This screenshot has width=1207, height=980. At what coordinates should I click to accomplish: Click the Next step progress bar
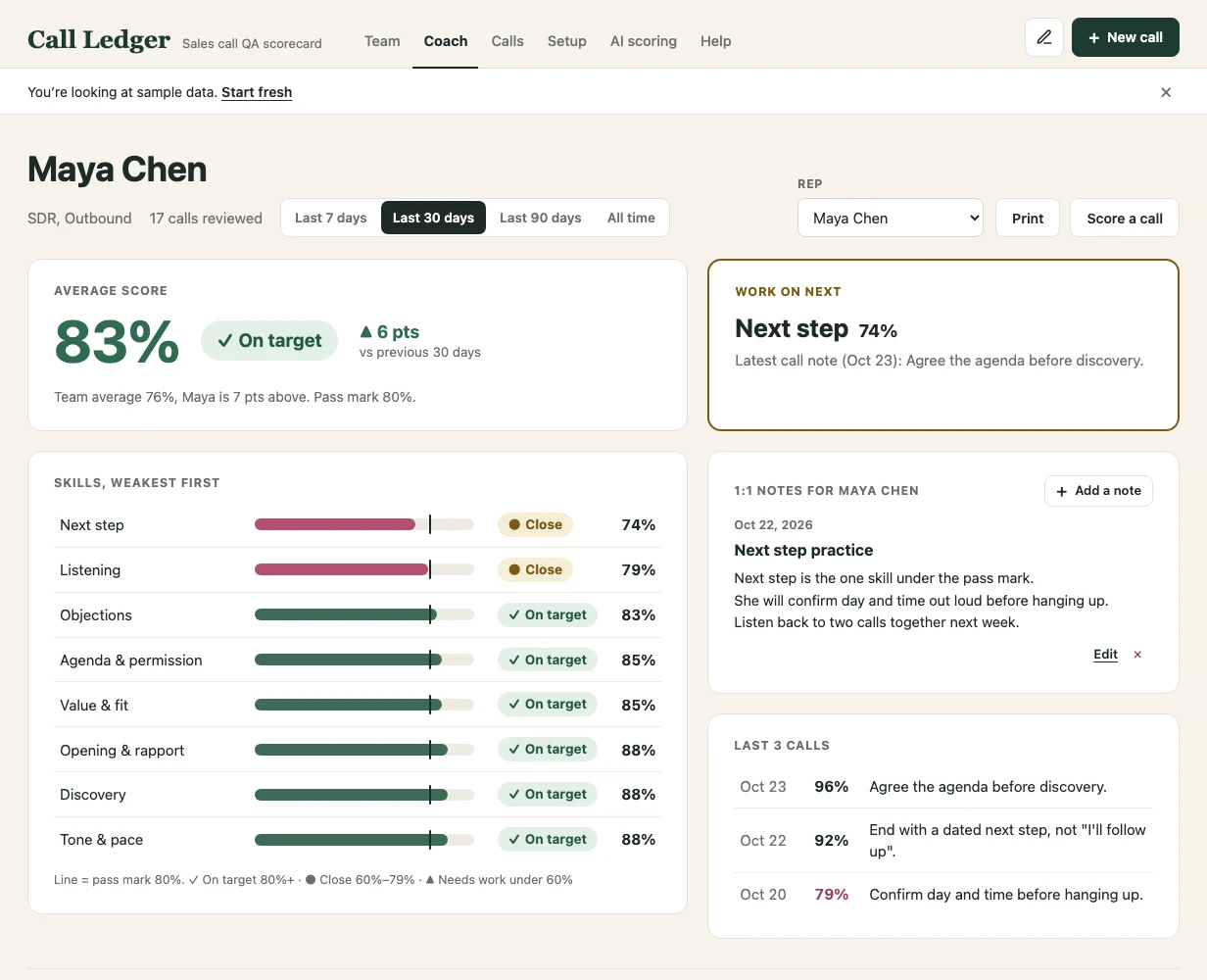tap(364, 524)
